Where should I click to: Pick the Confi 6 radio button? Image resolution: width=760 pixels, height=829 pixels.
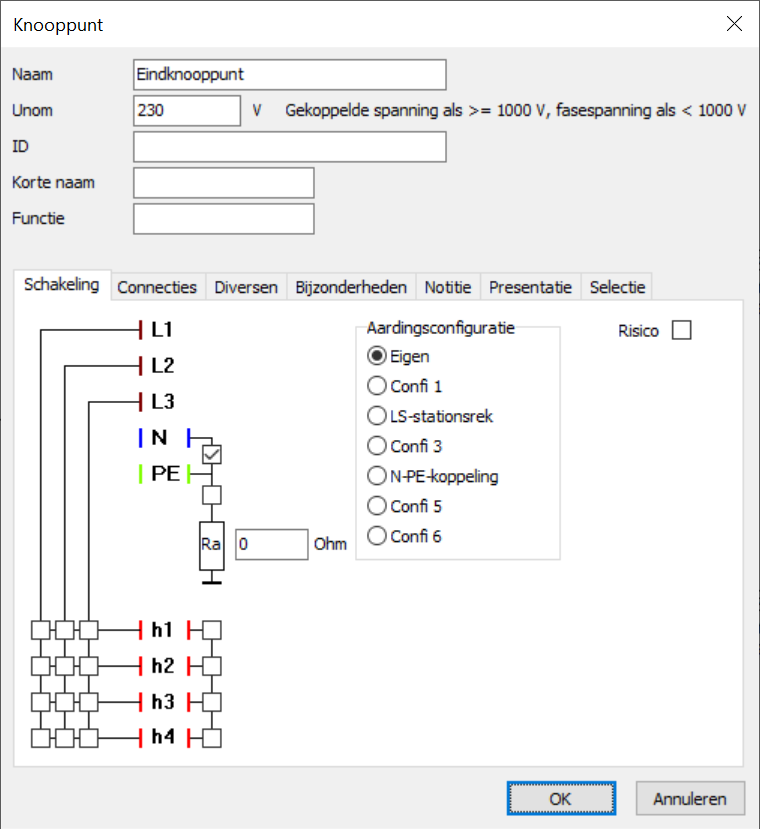point(377,536)
